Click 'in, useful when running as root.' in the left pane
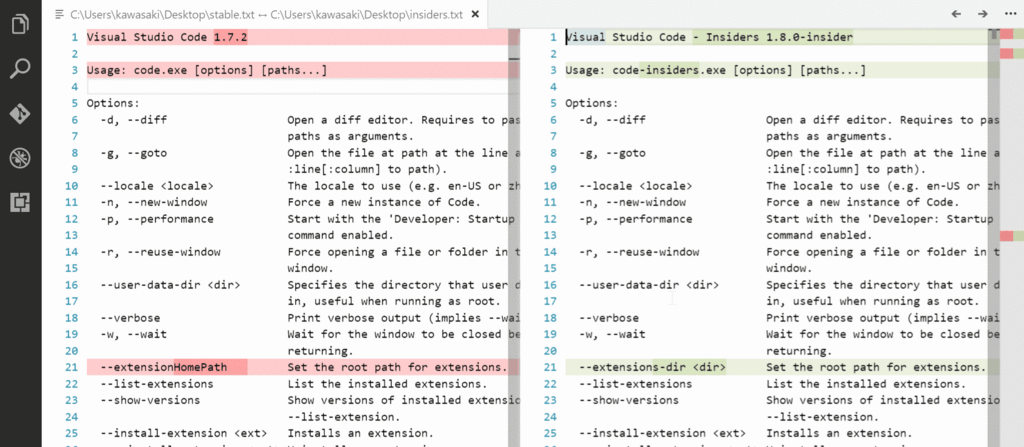1024x447 pixels. 394,301
